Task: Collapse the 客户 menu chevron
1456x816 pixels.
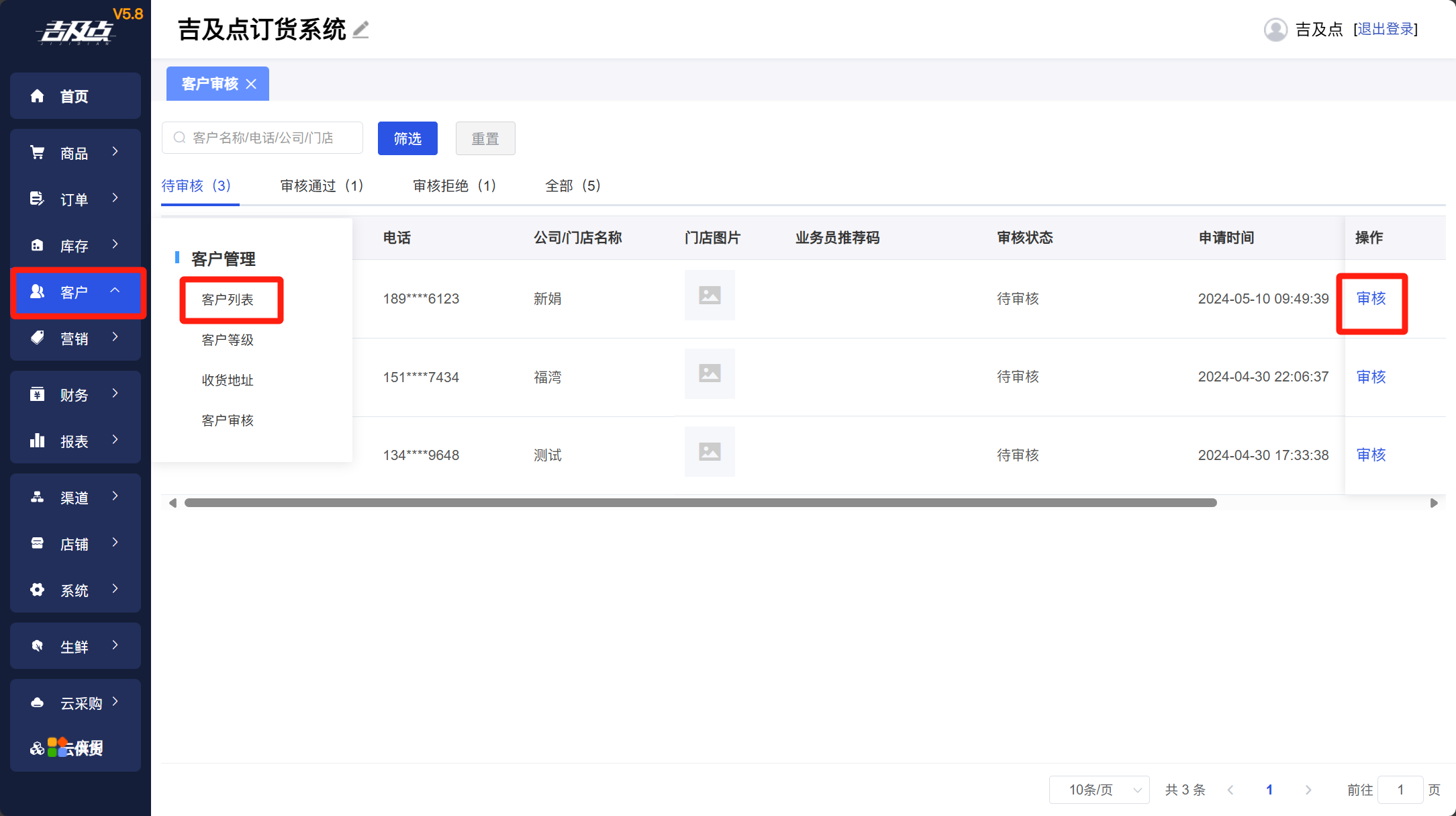Action: point(115,291)
